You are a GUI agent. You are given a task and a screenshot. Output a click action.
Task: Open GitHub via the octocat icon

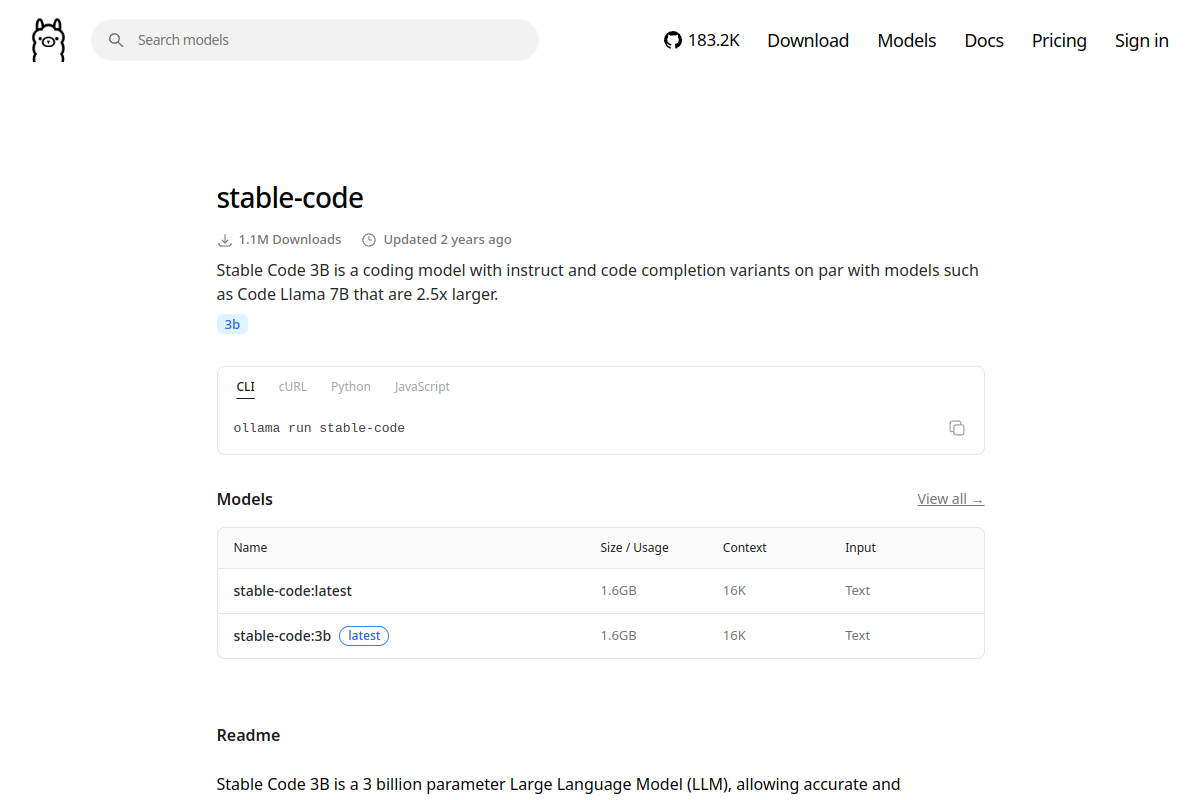[x=673, y=40]
